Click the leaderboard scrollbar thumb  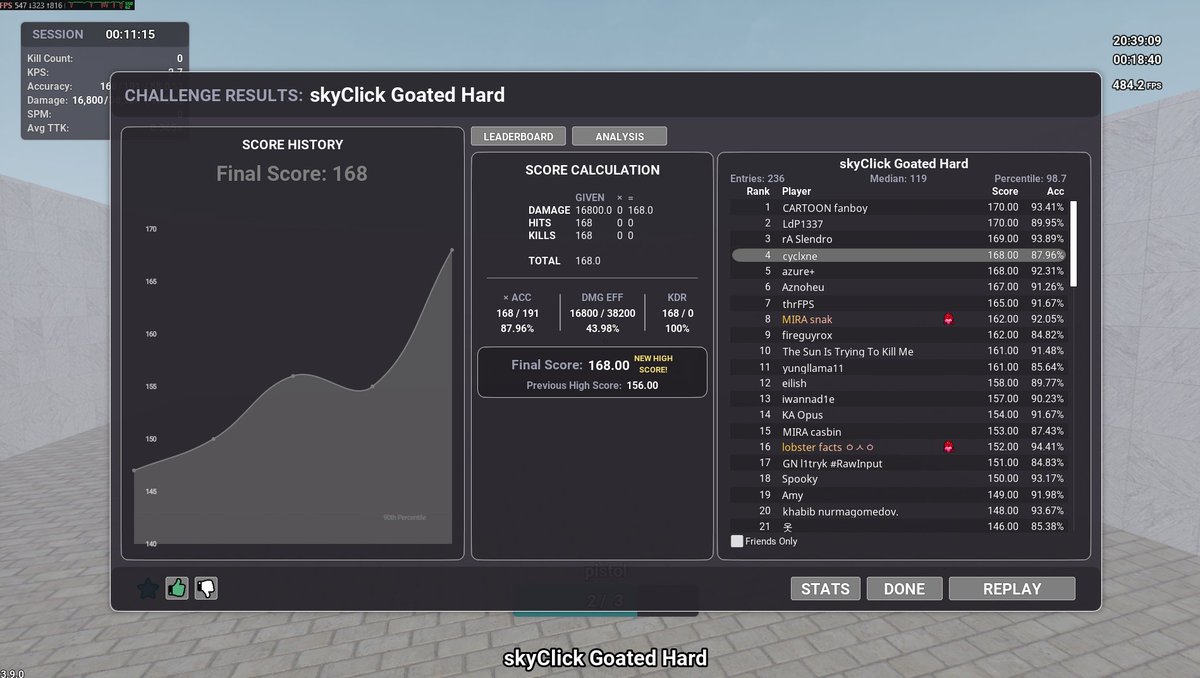(x=1074, y=243)
